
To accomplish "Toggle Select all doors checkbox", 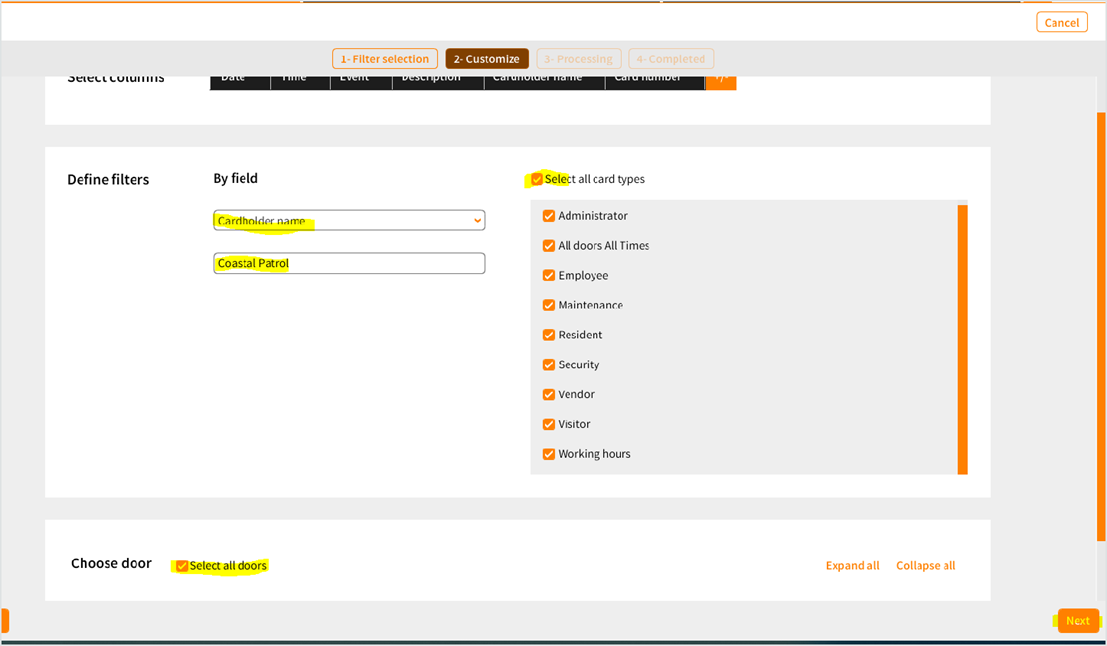I will [182, 566].
